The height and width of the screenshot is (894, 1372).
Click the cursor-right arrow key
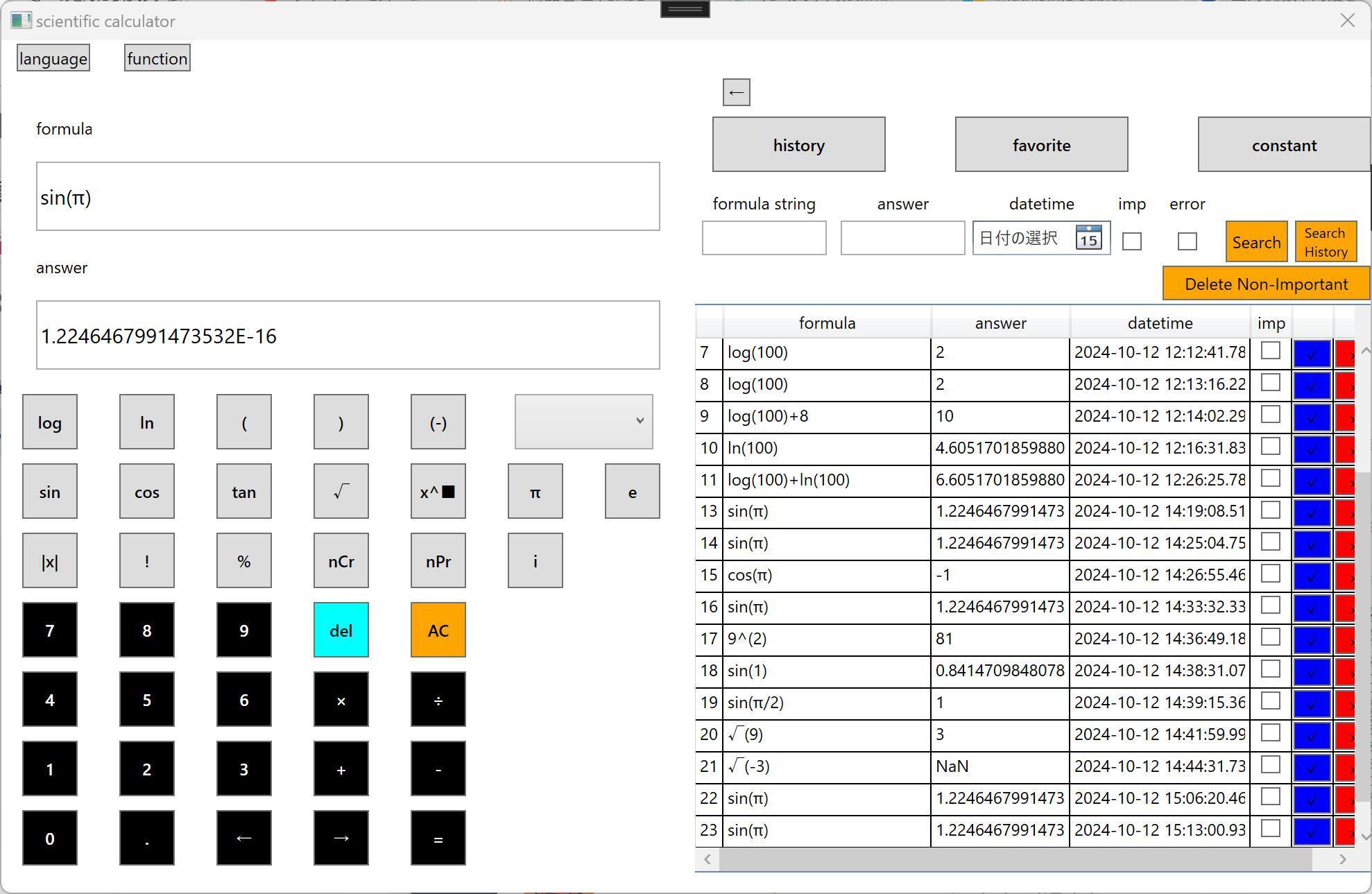pyautogui.click(x=341, y=838)
